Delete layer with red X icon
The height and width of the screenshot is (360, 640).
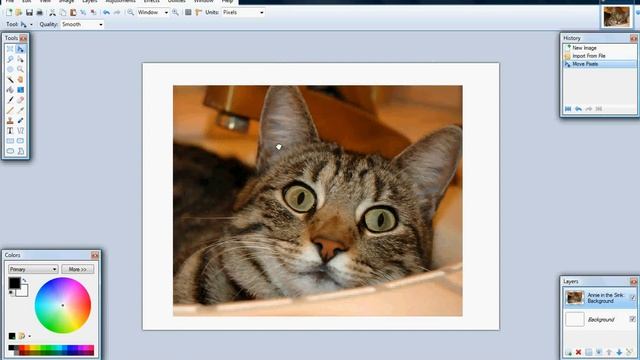tap(578, 352)
